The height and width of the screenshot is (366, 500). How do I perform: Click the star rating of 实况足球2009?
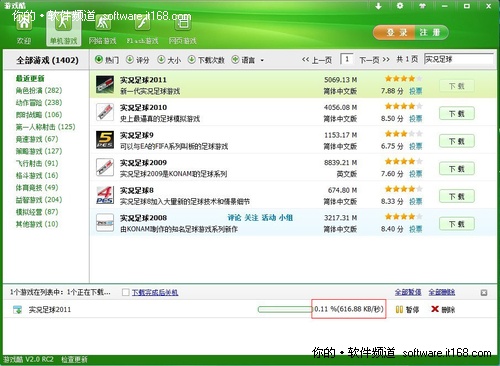(x=404, y=162)
